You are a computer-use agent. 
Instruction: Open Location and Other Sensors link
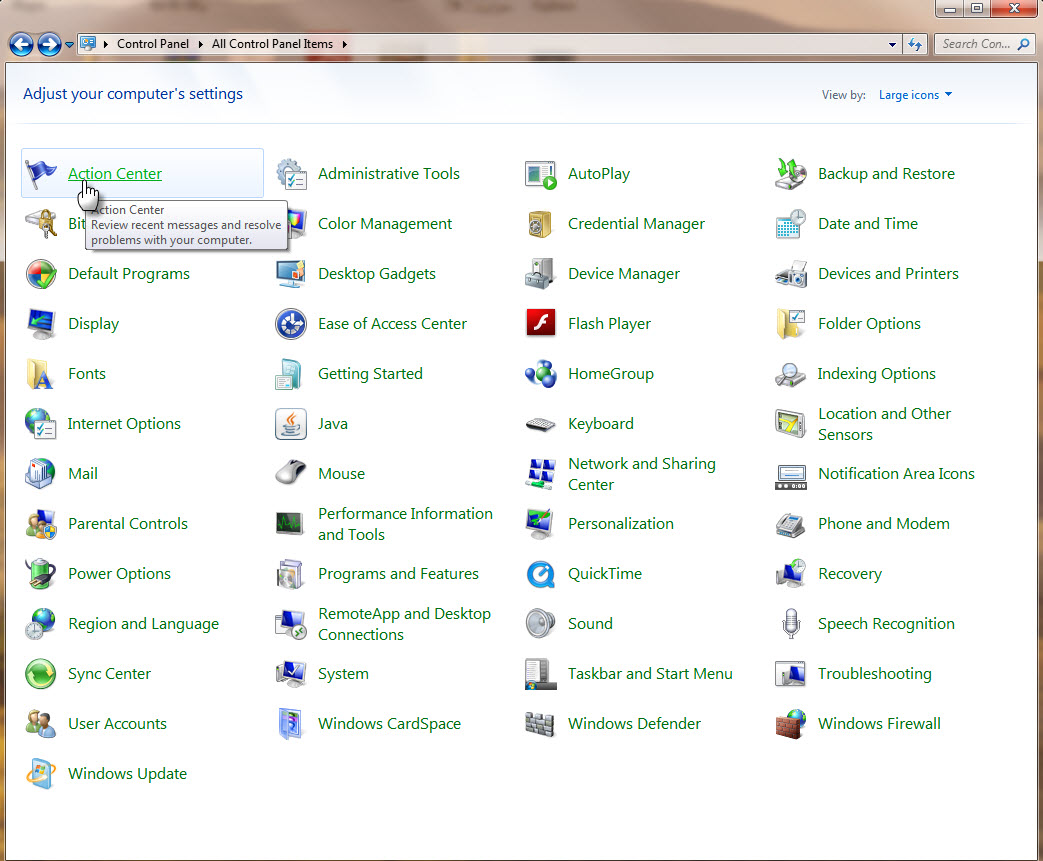tap(884, 424)
